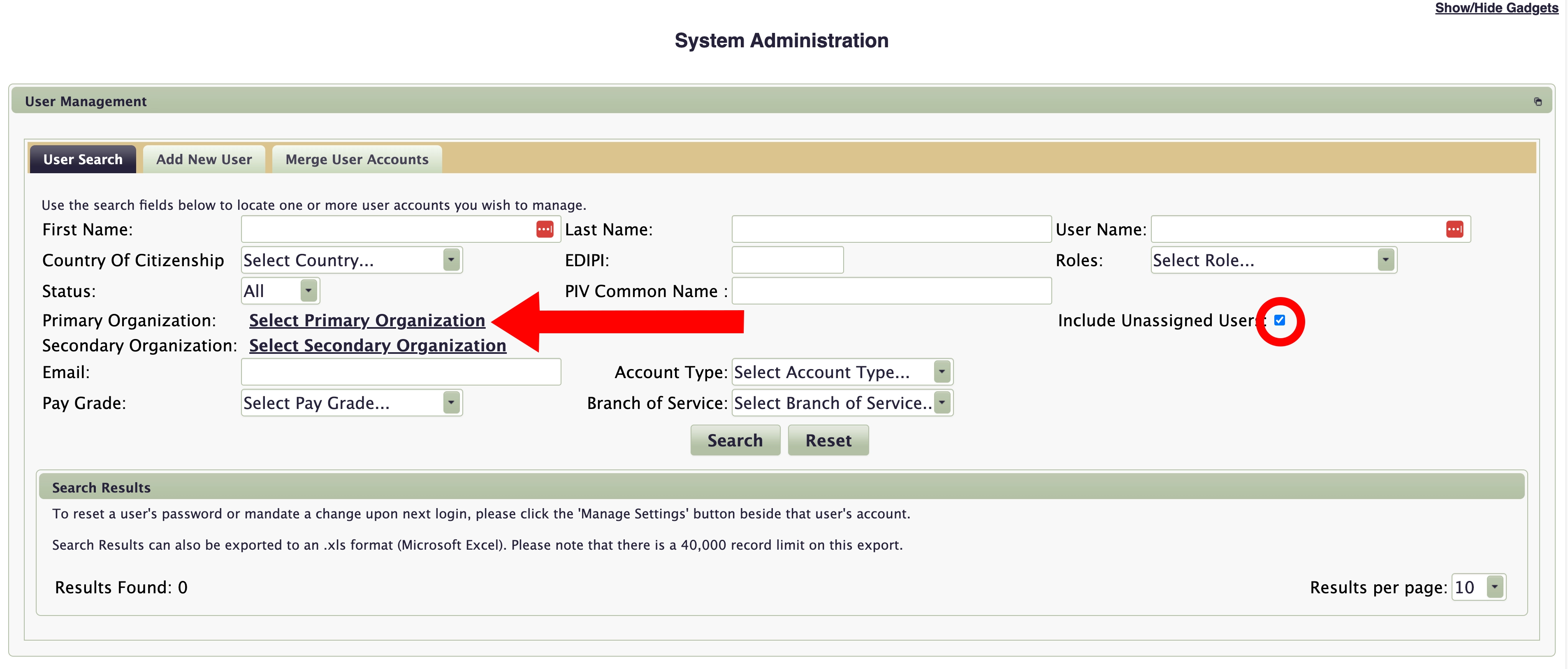Click the User Management panel collapse icon
1568x669 pixels.
[1538, 102]
